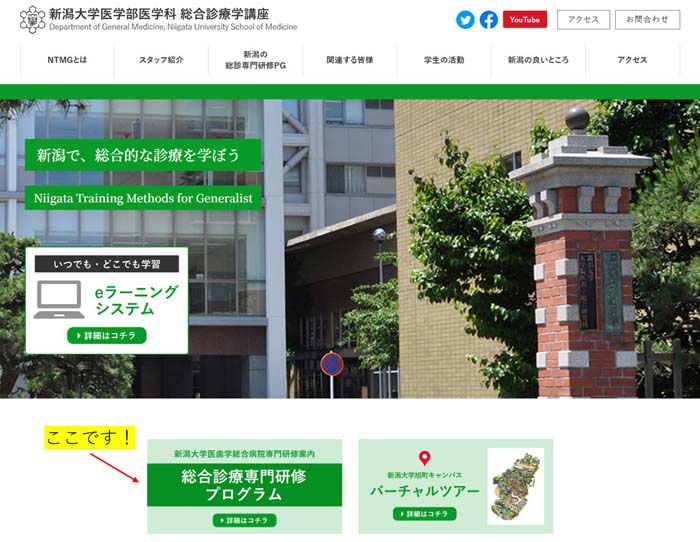
Task: Click the アクセス button in header
Action: pyautogui.click(x=583, y=20)
